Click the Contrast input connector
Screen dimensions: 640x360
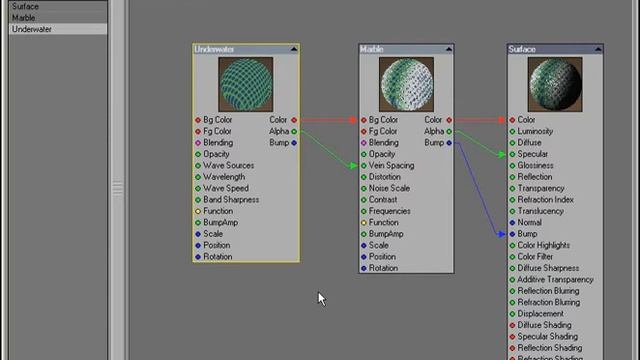(x=364, y=200)
